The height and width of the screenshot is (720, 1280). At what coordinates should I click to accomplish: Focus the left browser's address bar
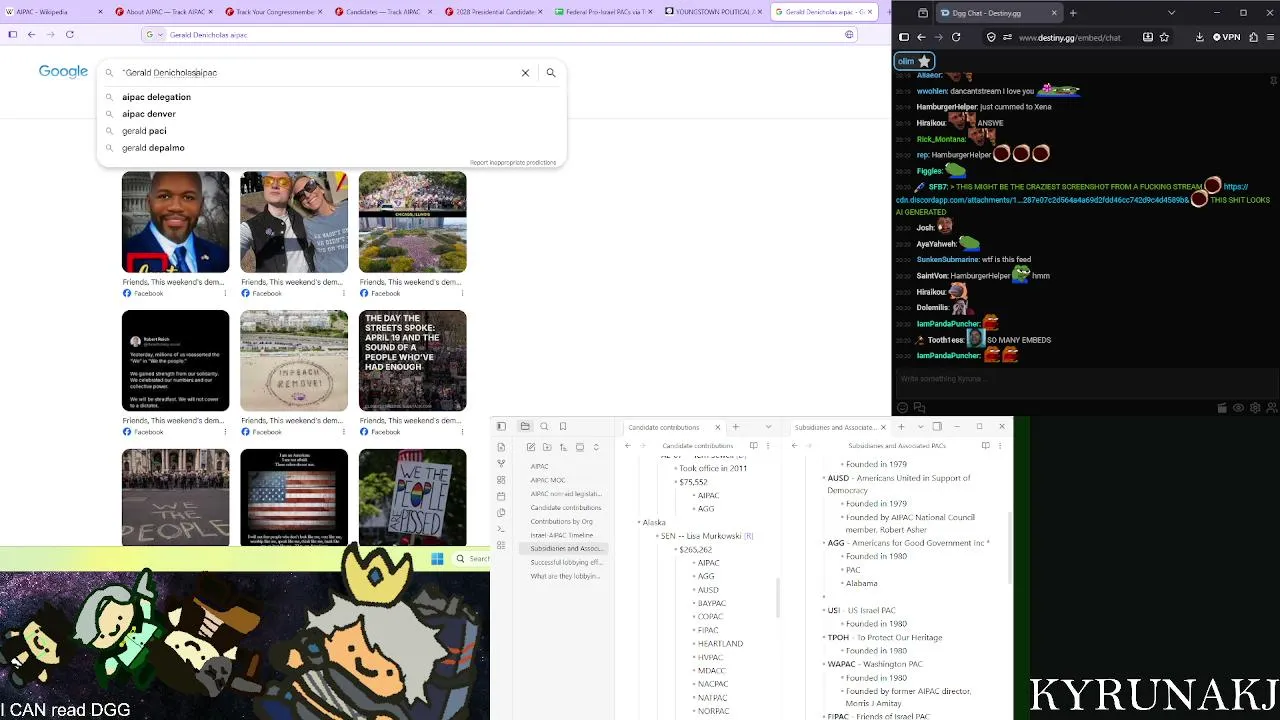500,35
